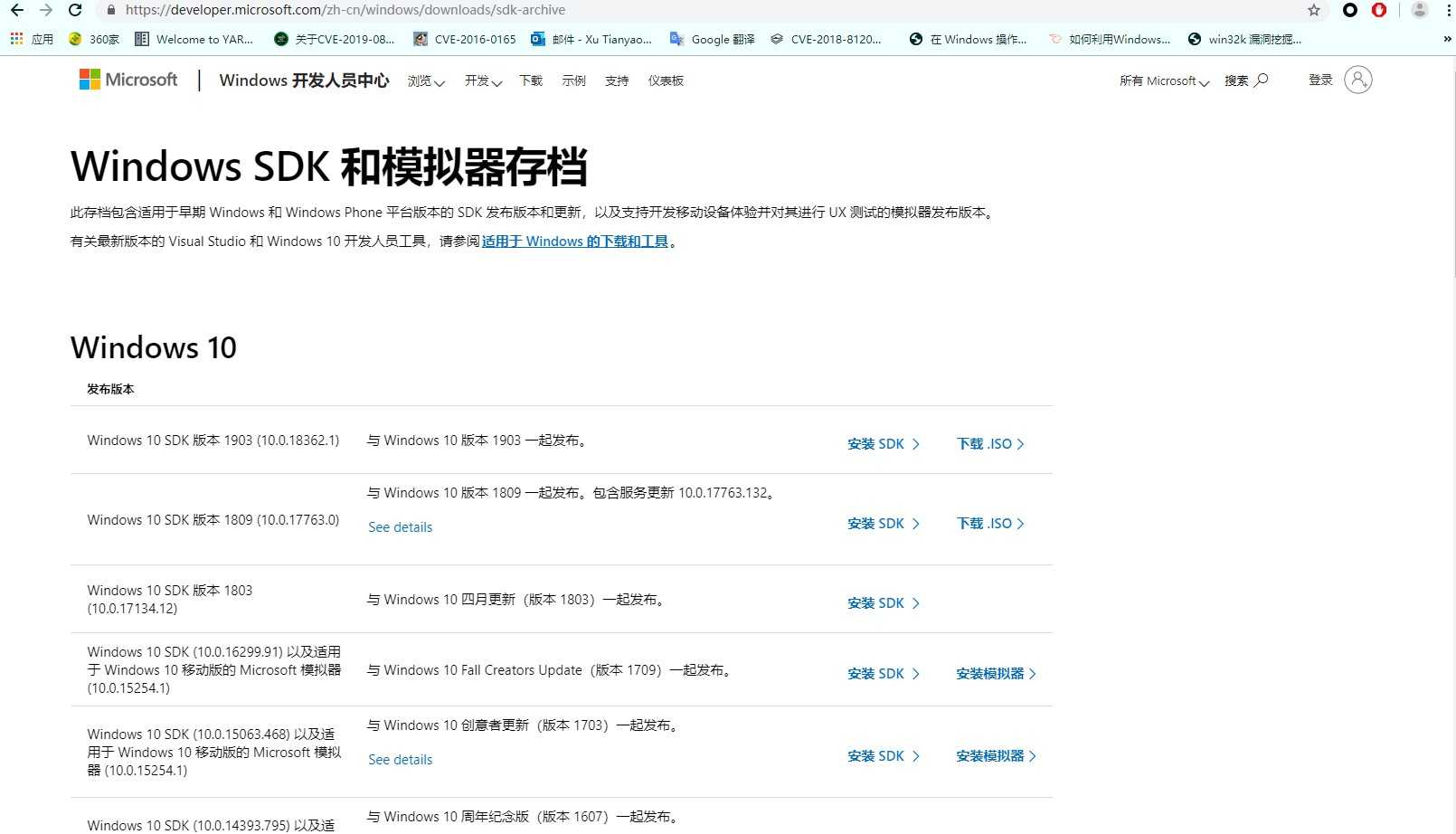Open the Chrome three-dot menu
1456x834 pixels.
[1449, 10]
